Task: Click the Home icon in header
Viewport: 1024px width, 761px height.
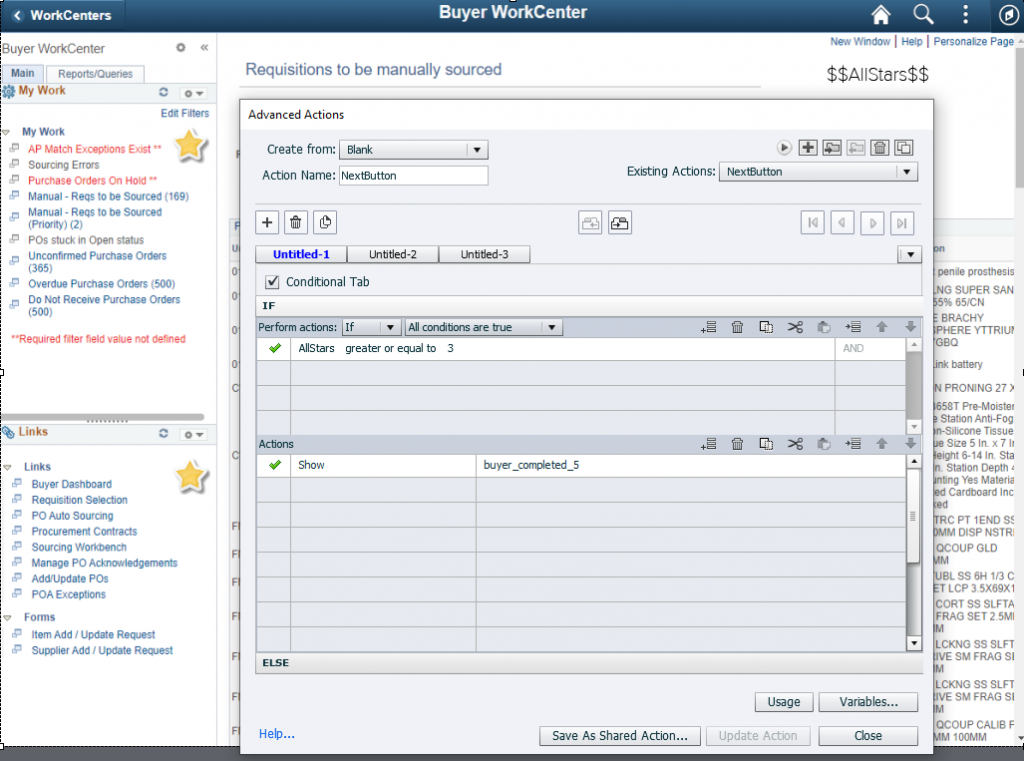Action: 880,15
